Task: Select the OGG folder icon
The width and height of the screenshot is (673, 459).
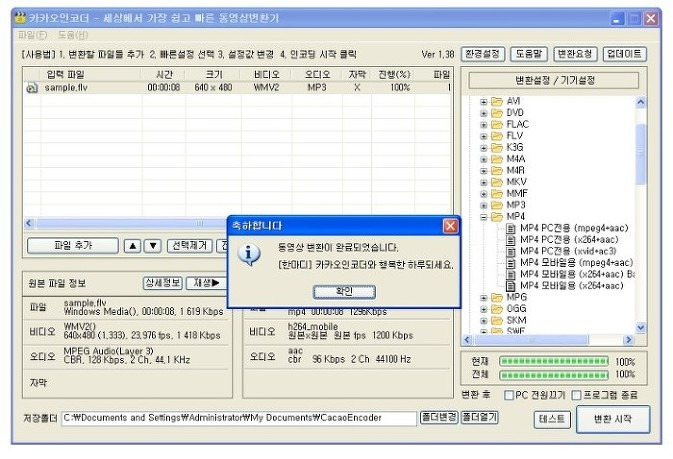Action: click(x=497, y=309)
